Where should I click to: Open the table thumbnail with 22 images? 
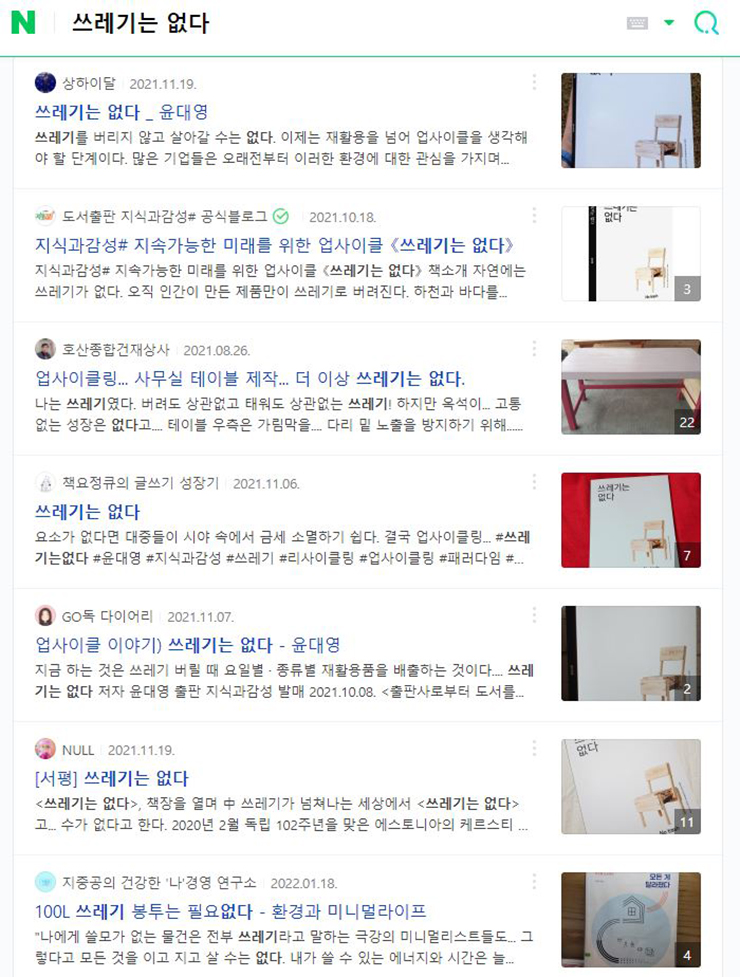[631, 387]
